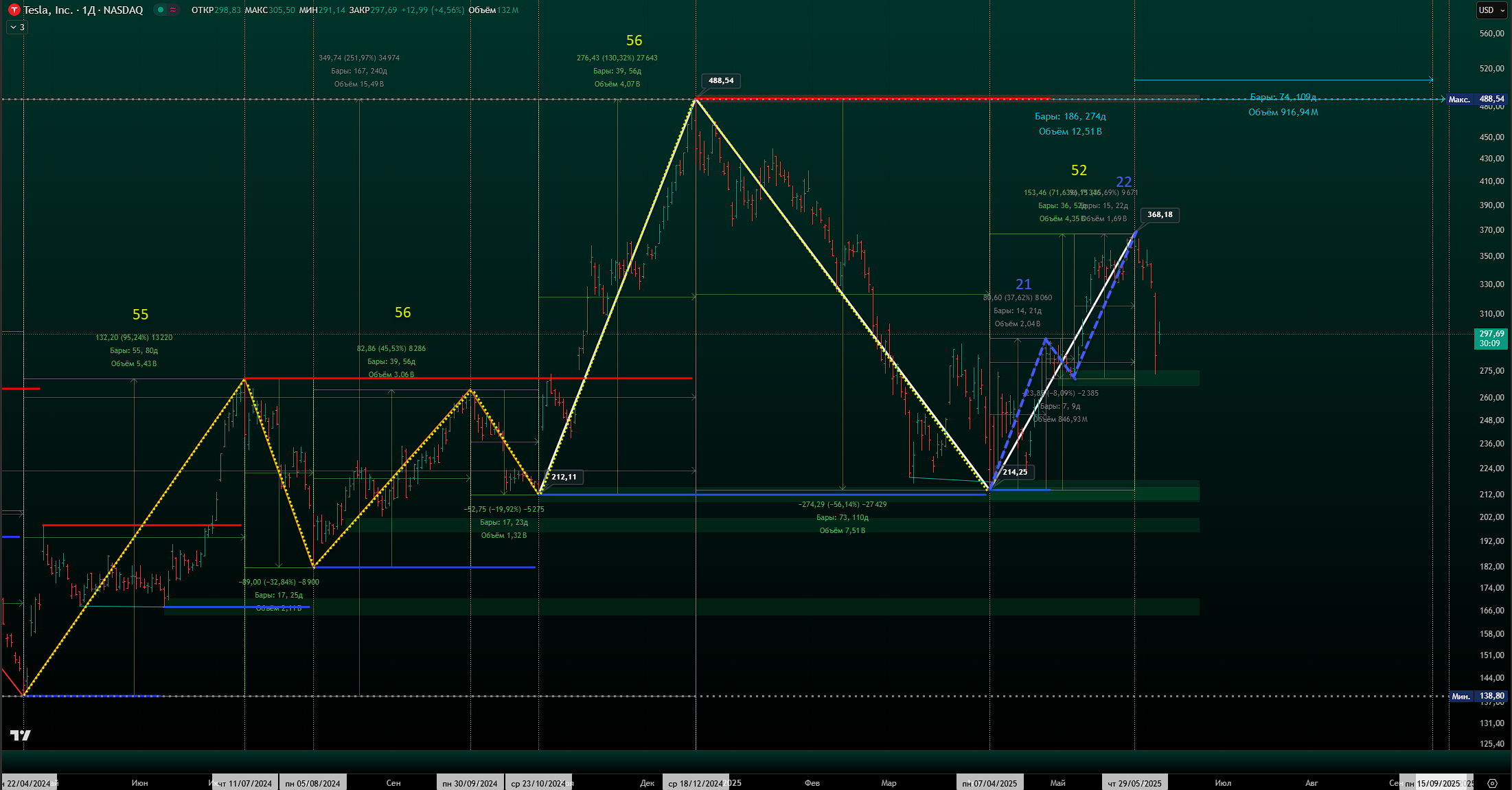
Task: Click the pink approximate-sign data indicator
Action: coord(173,10)
